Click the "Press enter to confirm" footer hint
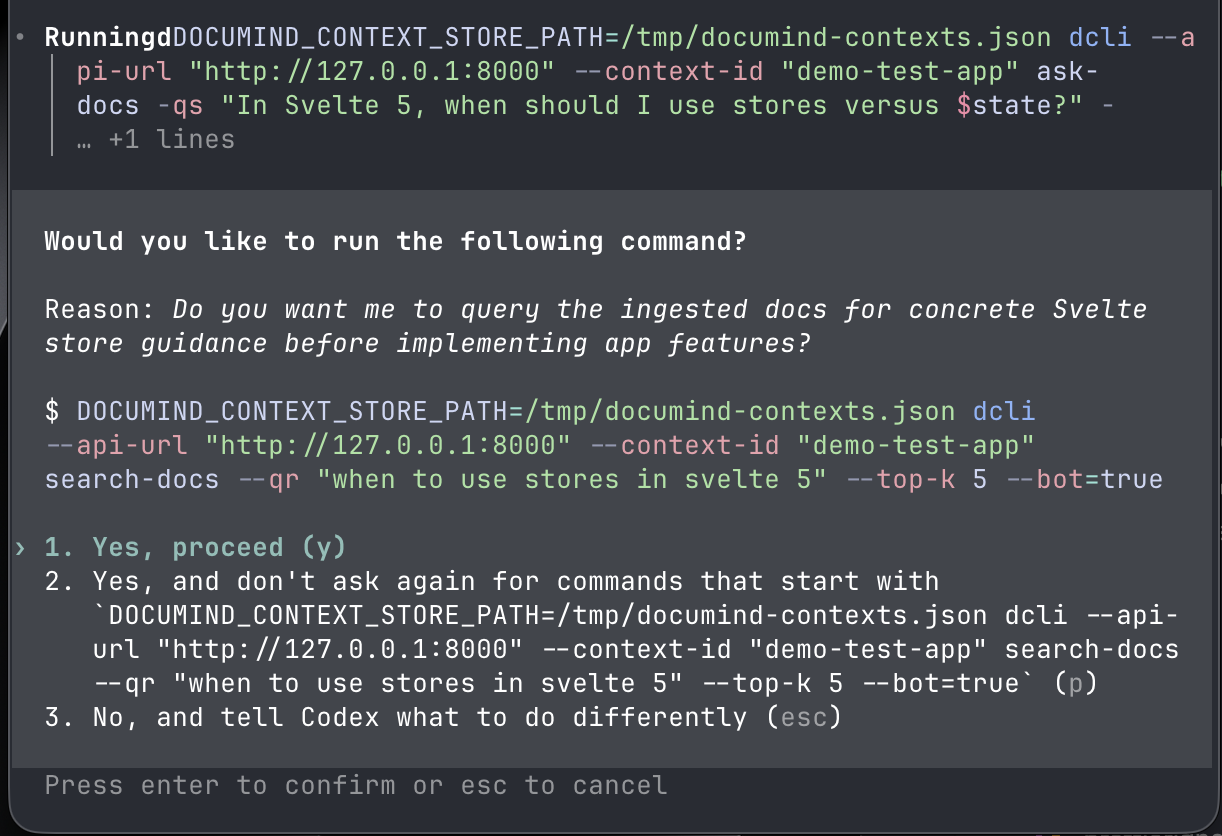Viewport: 1222px width, 836px height. point(355,785)
